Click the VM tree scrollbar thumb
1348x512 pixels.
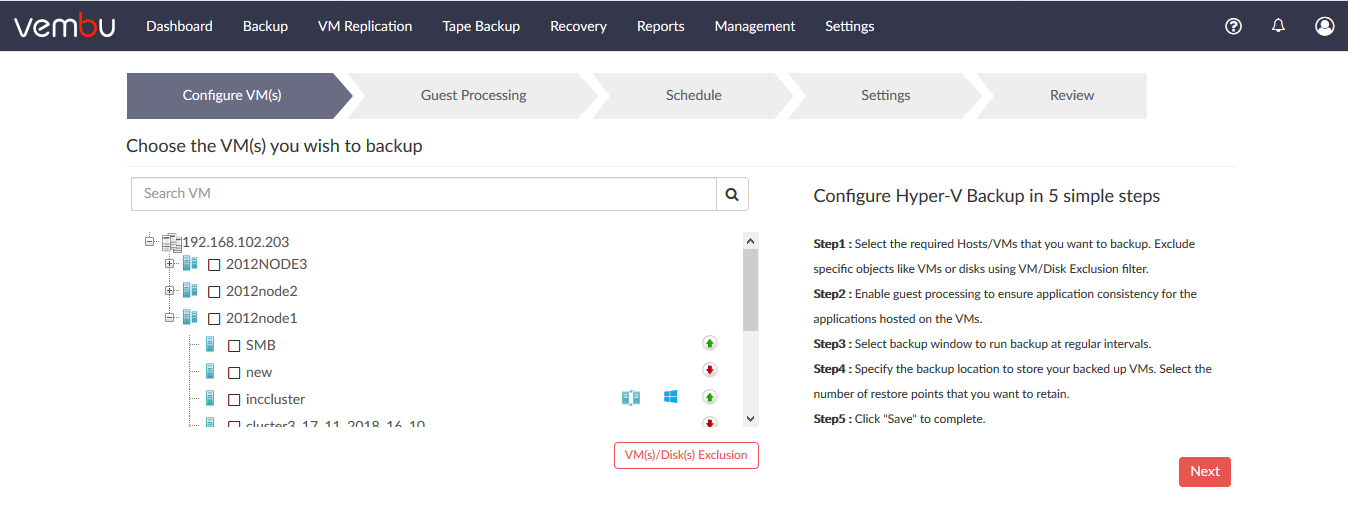click(x=751, y=289)
